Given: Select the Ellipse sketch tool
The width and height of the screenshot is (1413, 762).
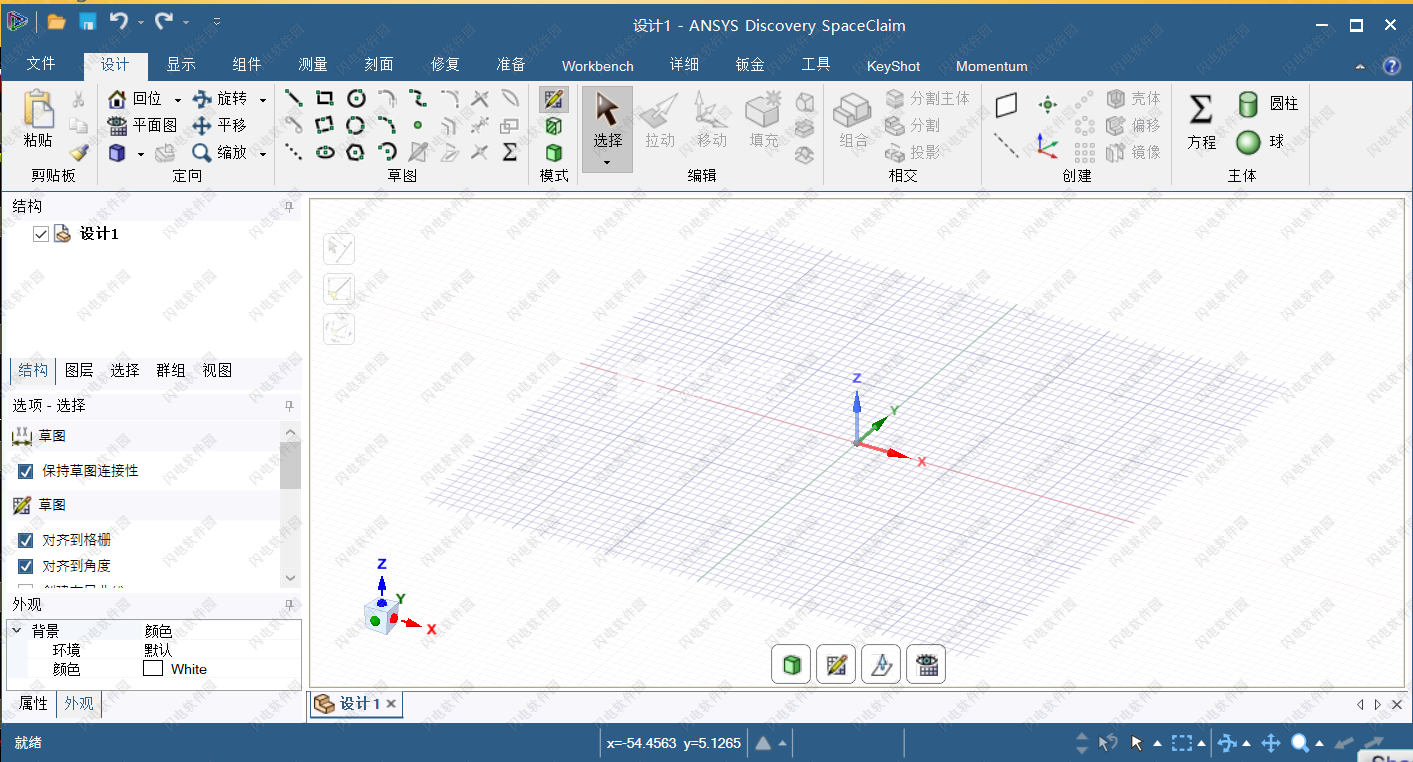Looking at the screenshot, I should click(x=325, y=152).
